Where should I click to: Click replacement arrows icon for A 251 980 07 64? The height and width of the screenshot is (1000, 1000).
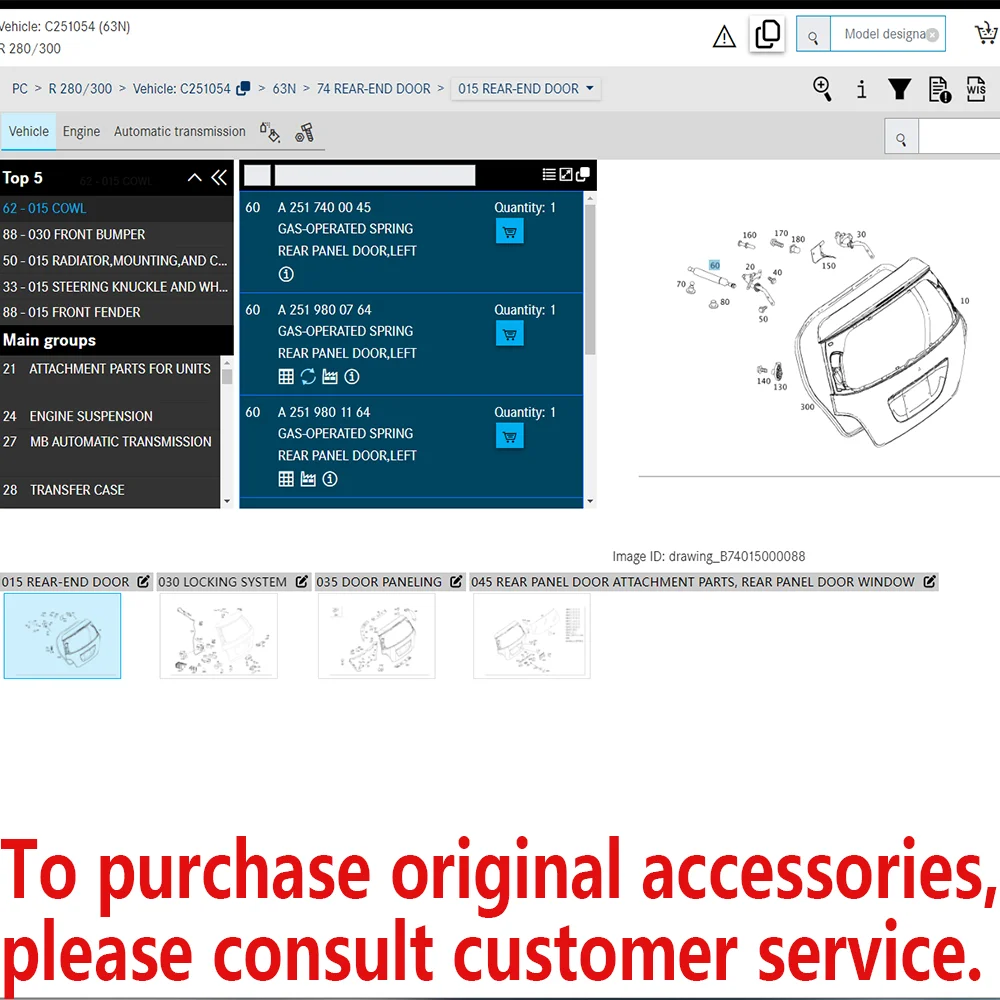[x=308, y=377]
